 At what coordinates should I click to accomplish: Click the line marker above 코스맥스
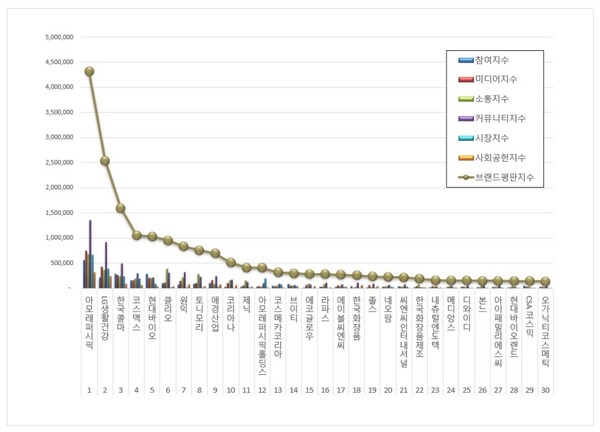coord(137,235)
